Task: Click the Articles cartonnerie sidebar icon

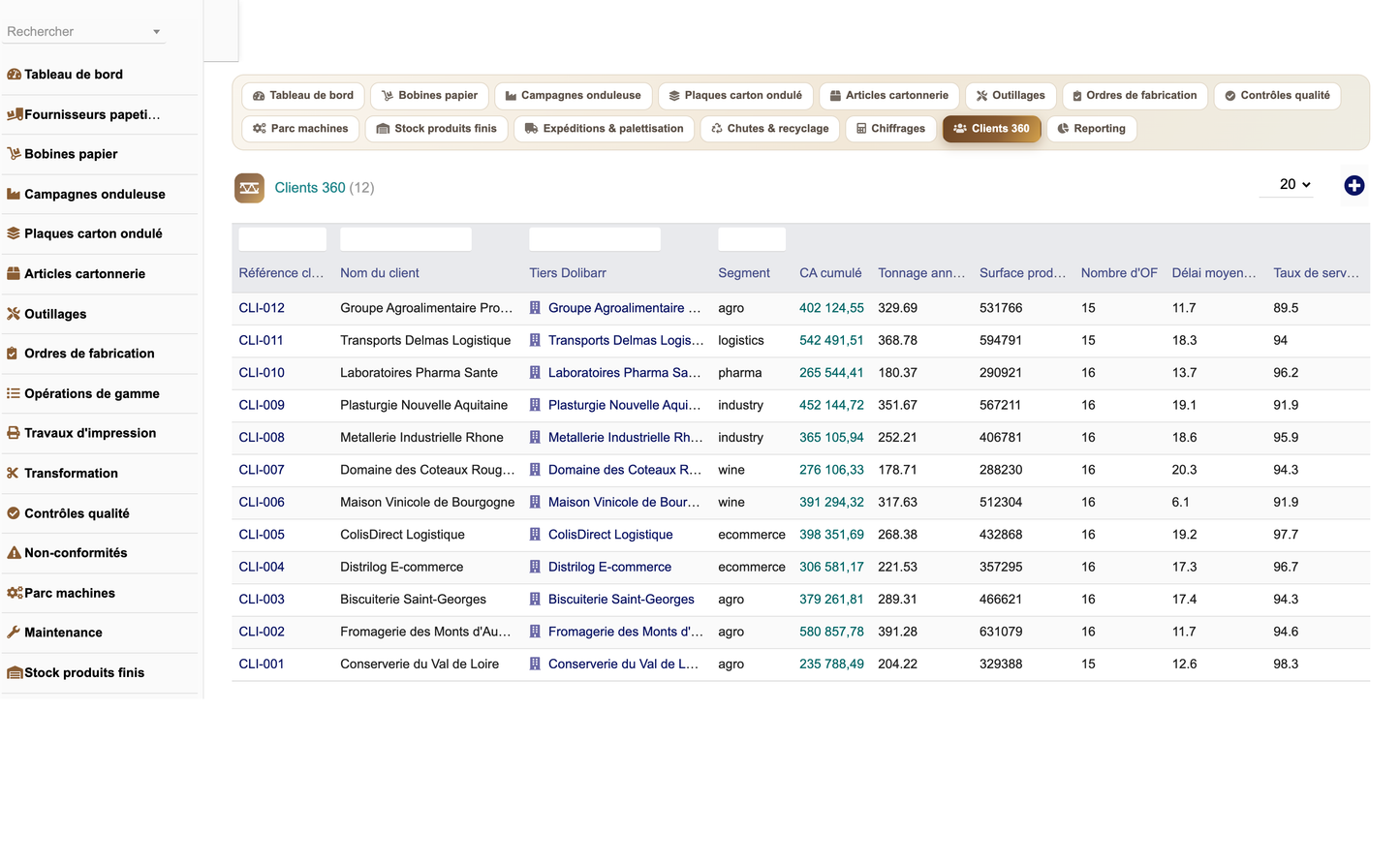Action: point(14,274)
